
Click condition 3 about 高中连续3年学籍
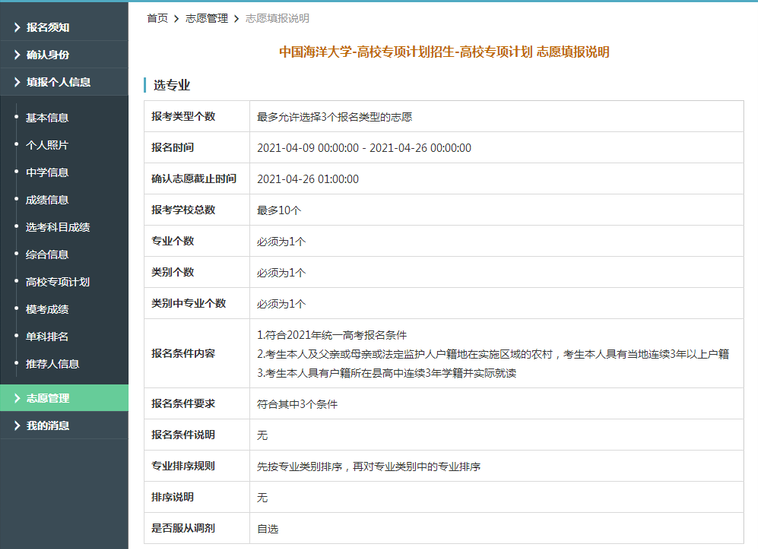[386, 373]
